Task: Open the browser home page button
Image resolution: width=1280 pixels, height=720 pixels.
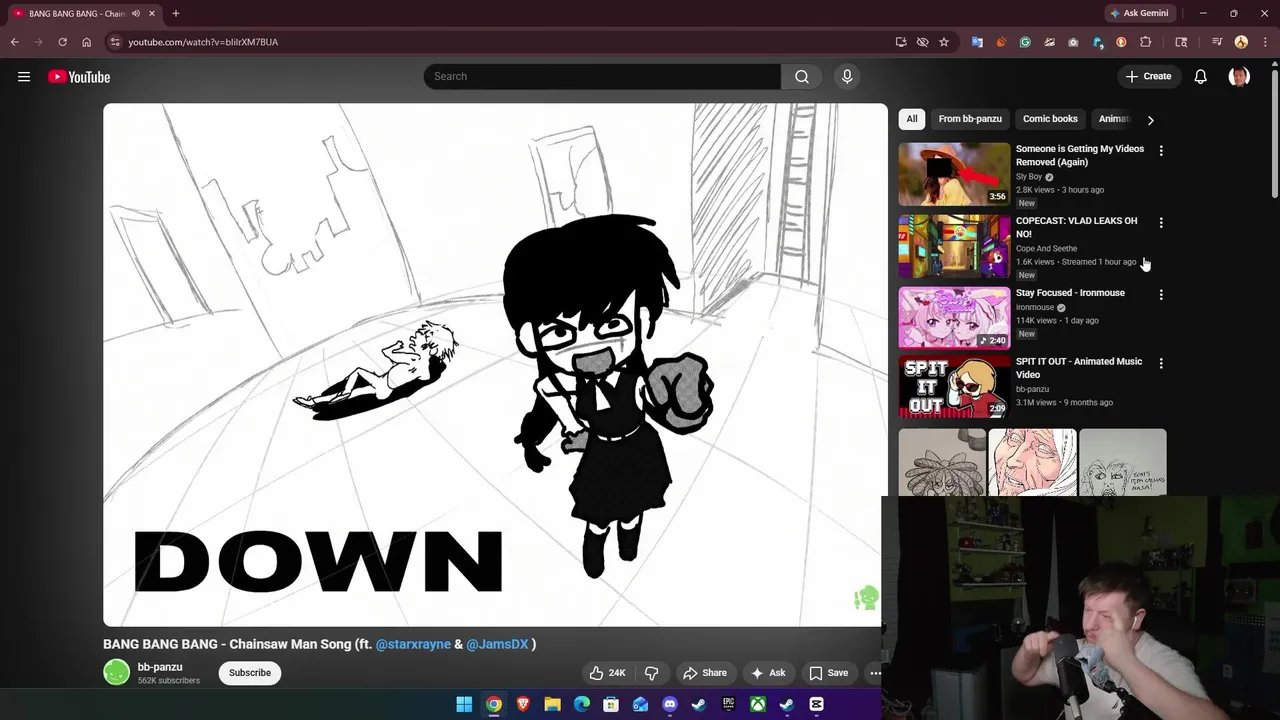Action: coord(86,42)
